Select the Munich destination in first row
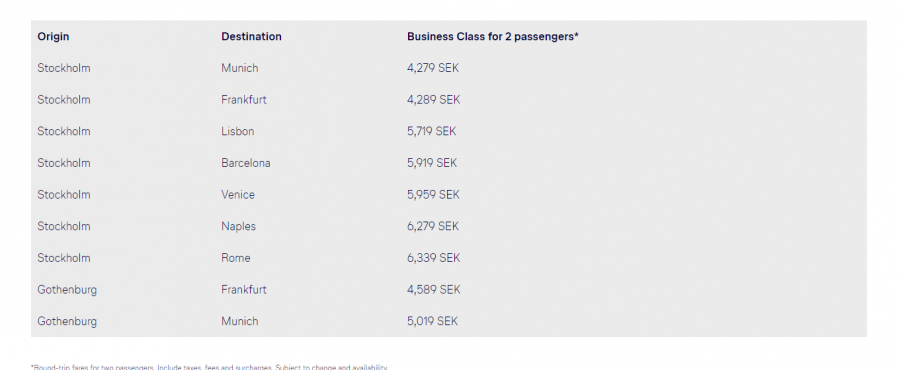 (239, 68)
